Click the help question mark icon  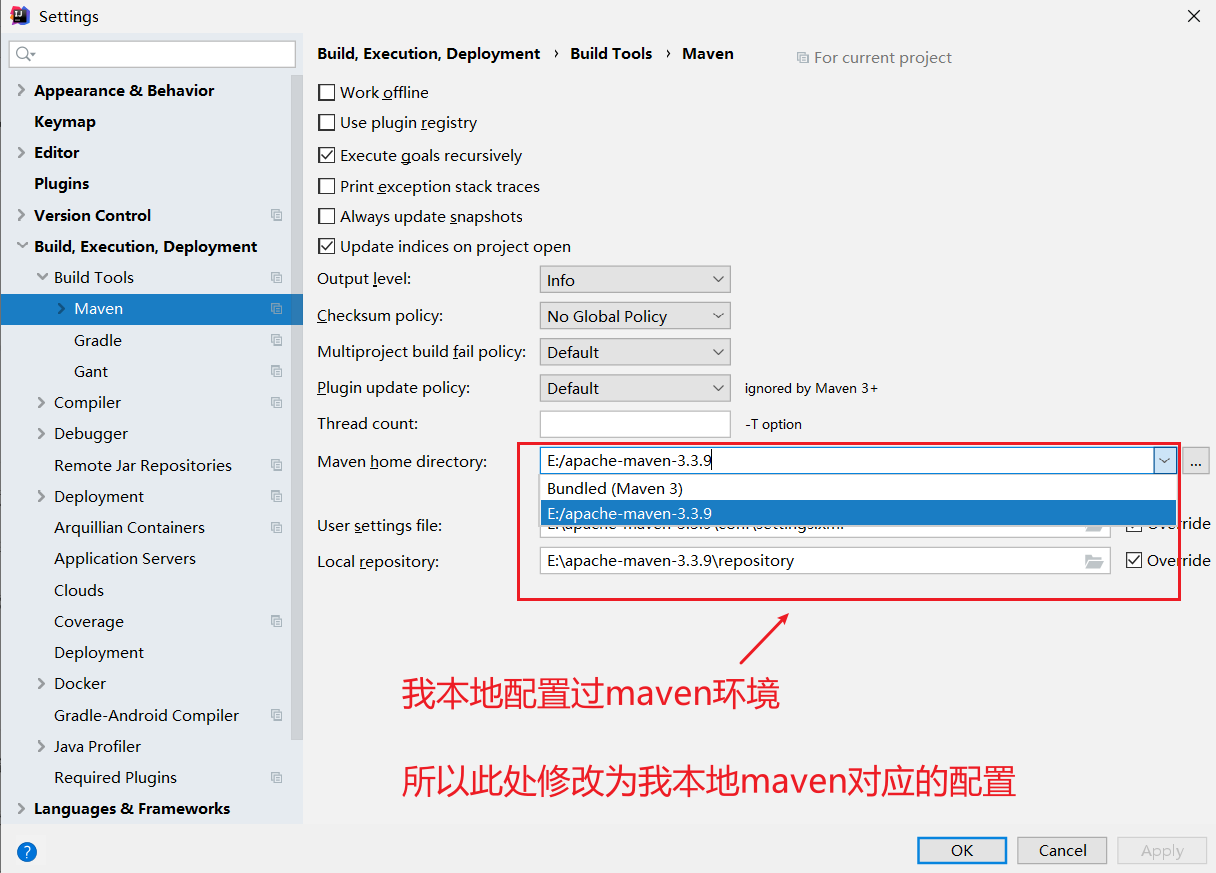[x=27, y=852]
